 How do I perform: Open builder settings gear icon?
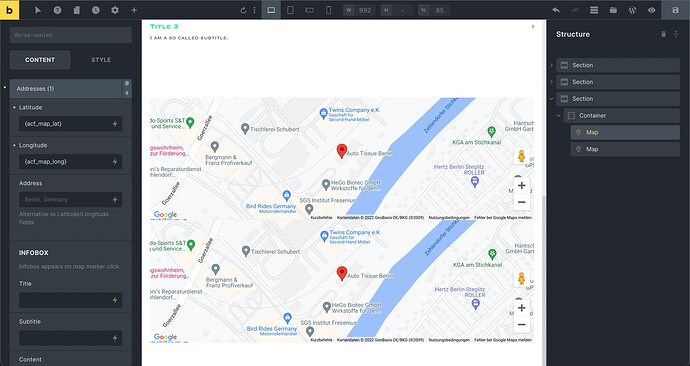tap(115, 10)
